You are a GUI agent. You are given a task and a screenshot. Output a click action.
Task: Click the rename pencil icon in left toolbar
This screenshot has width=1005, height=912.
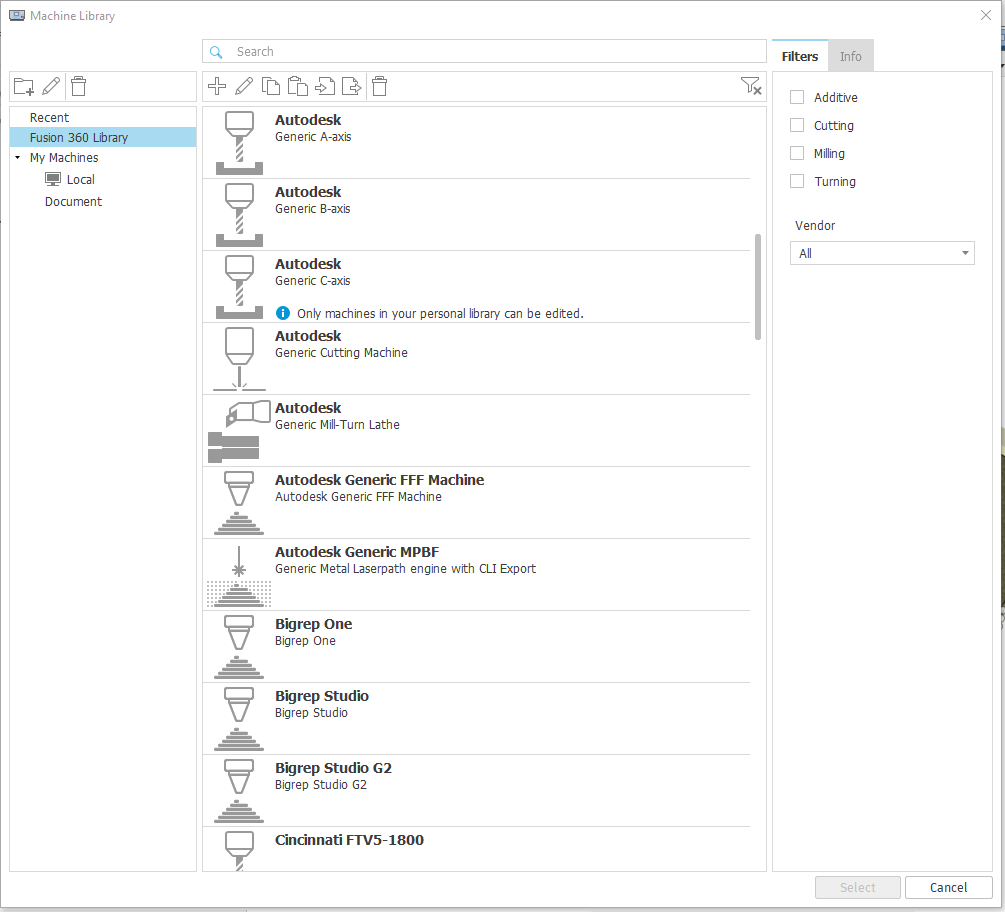click(x=51, y=86)
